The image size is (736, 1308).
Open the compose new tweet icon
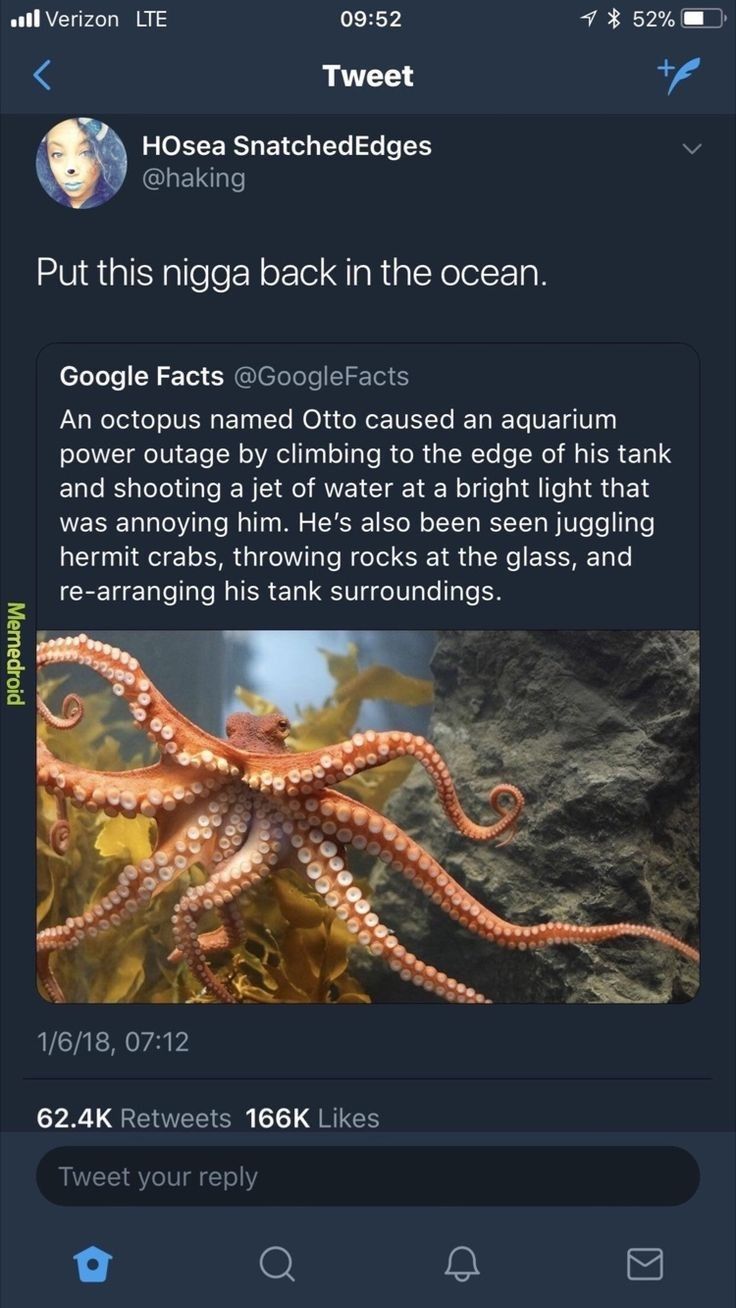point(678,73)
